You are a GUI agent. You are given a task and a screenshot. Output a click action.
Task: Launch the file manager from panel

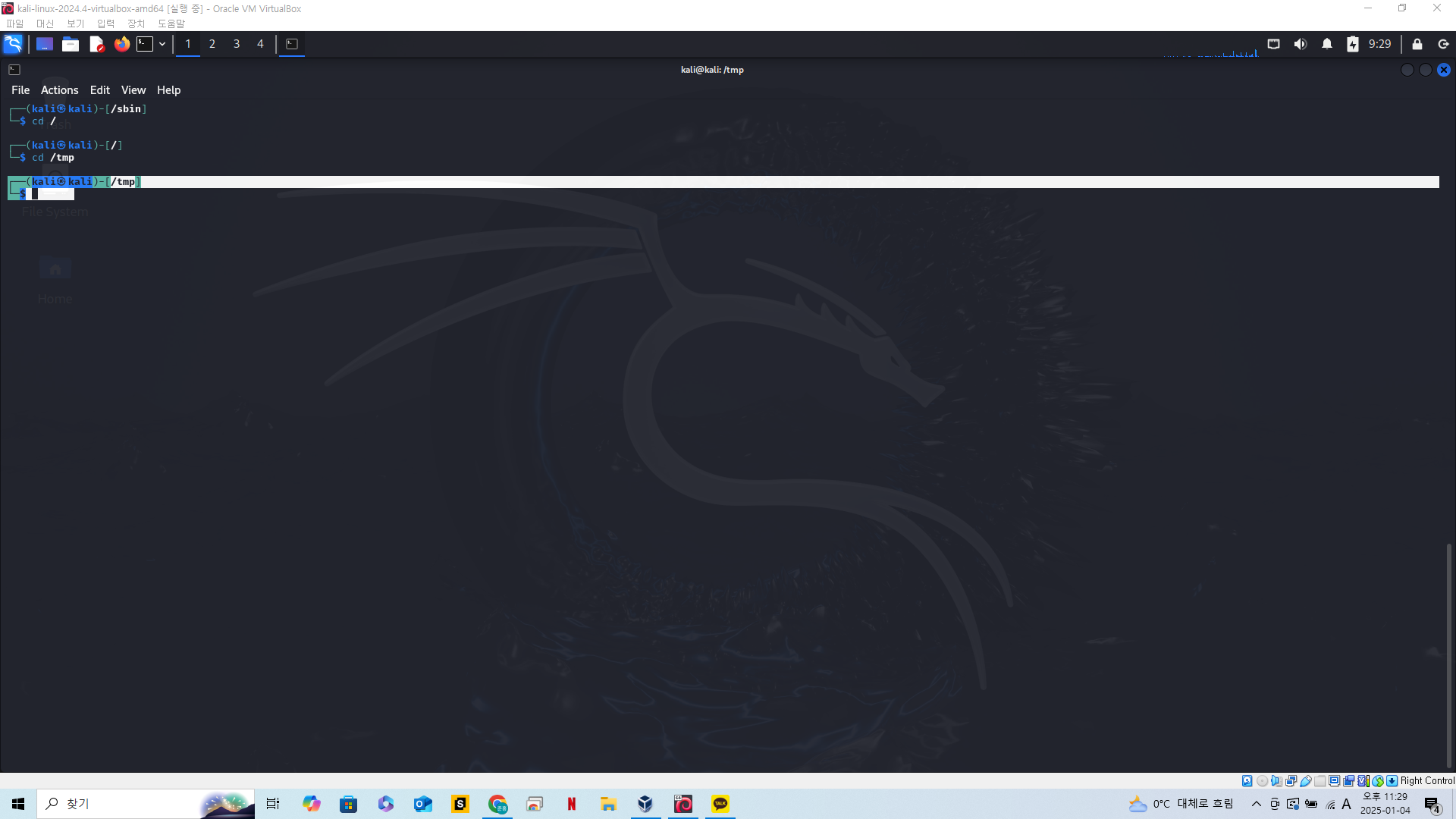71,44
